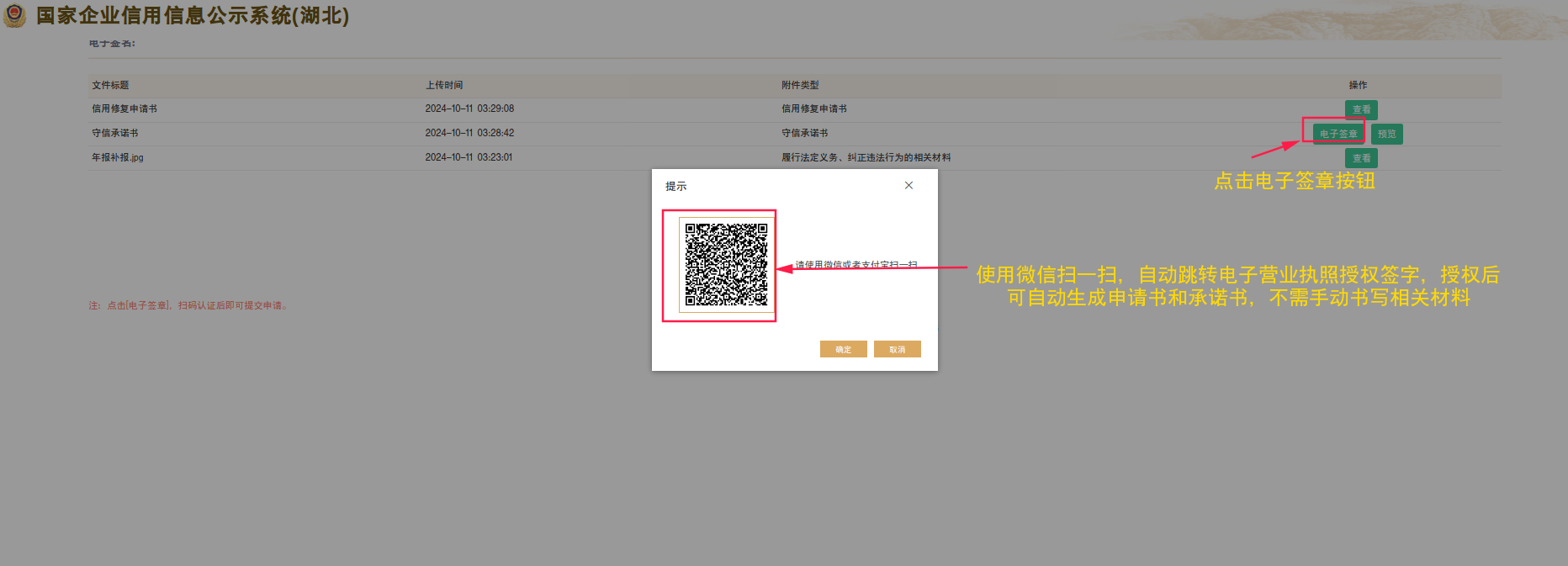Click the 附件类型 column header
This screenshot has width=1568, height=566.
[800, 85]
